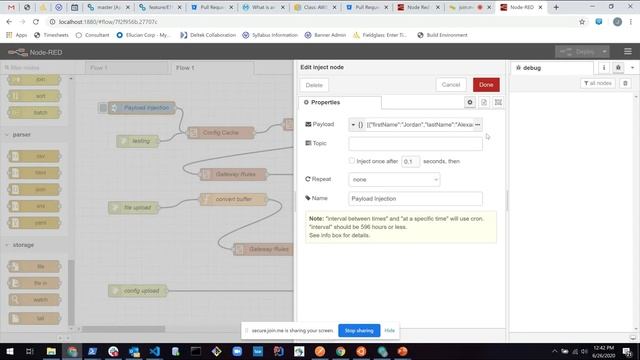Select the json parser node in palette

34,189
